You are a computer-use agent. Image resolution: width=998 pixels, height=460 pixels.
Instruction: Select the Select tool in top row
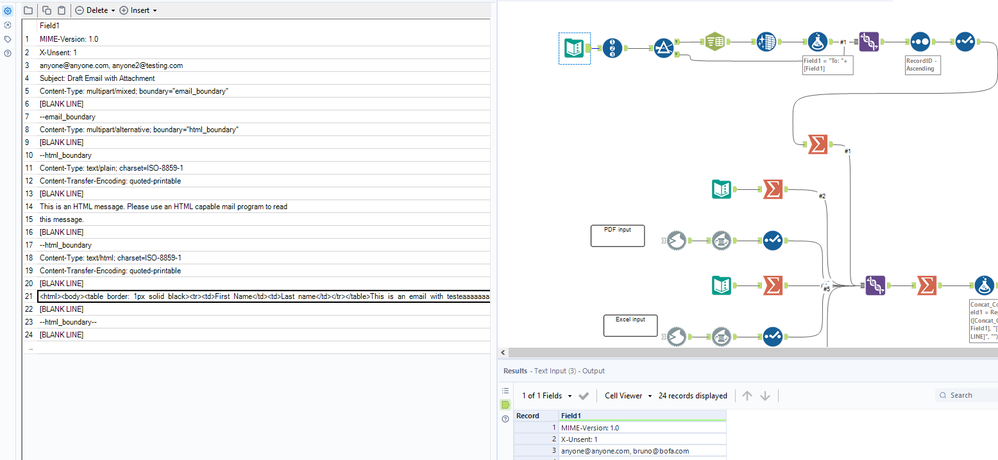click(x=965, y=43)
